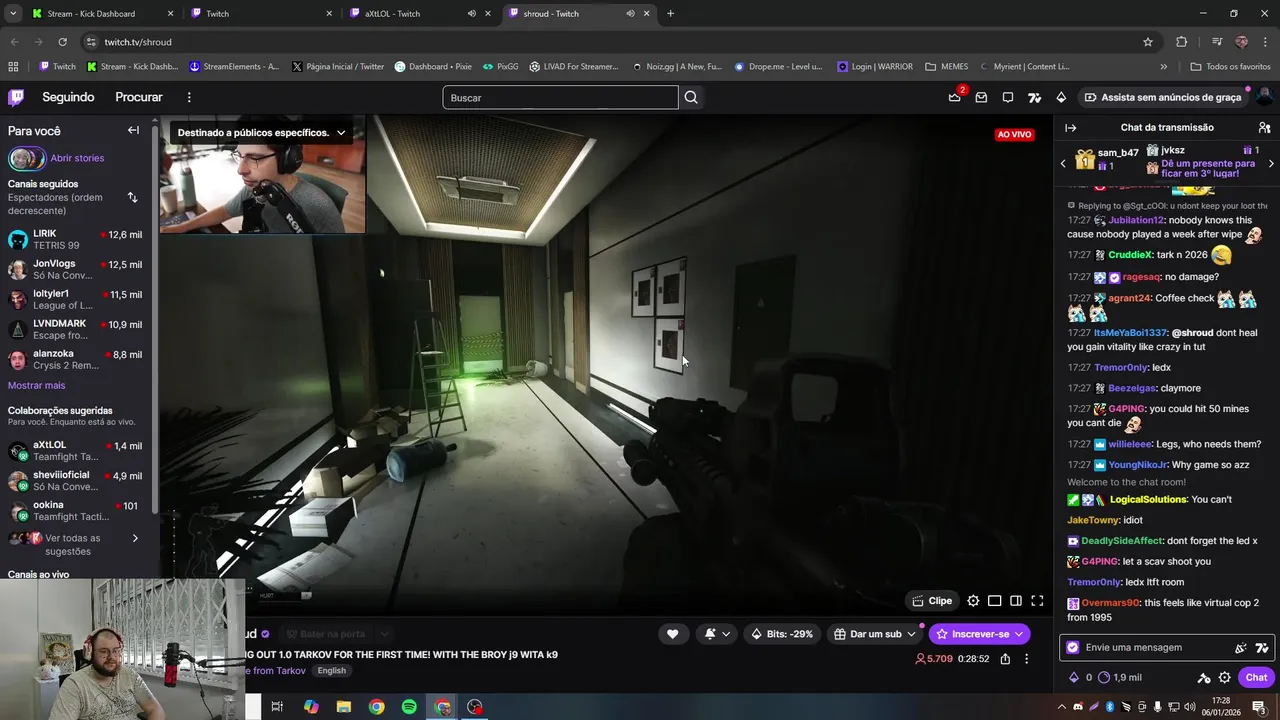
Task: Mute the shroud - Twitch tab audio
Action: pyautogui.click(x=630, y=14)
